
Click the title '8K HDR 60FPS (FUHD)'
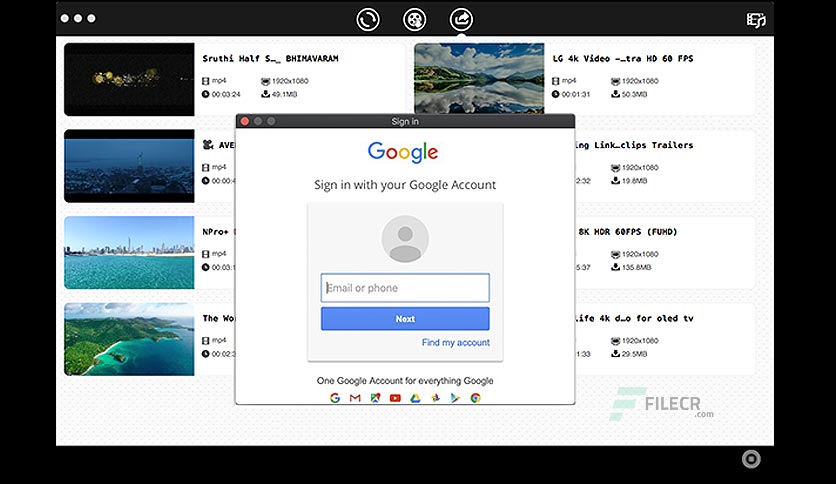coord(628,232)
